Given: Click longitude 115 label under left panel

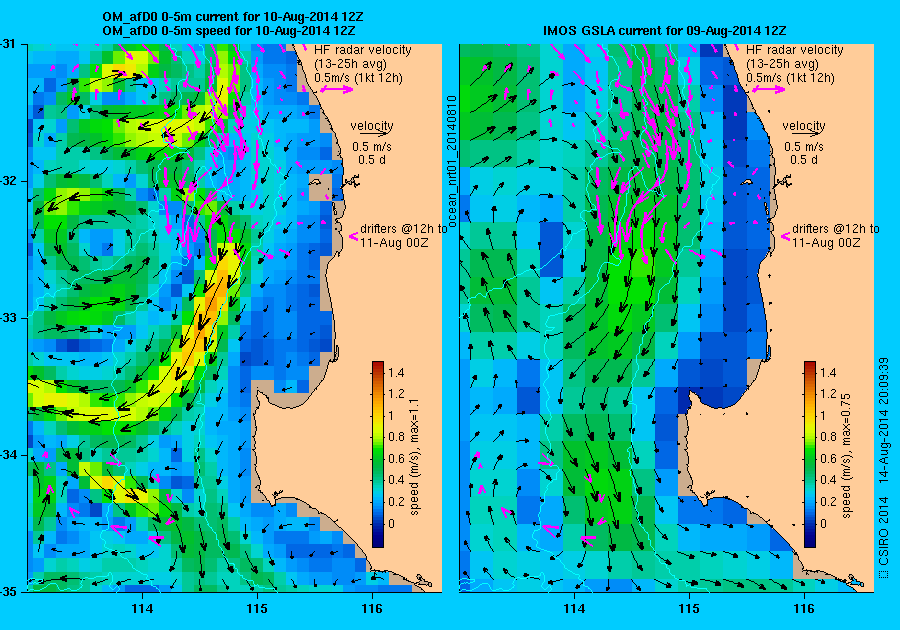Looking at the screenshot, I should point(257,609).
